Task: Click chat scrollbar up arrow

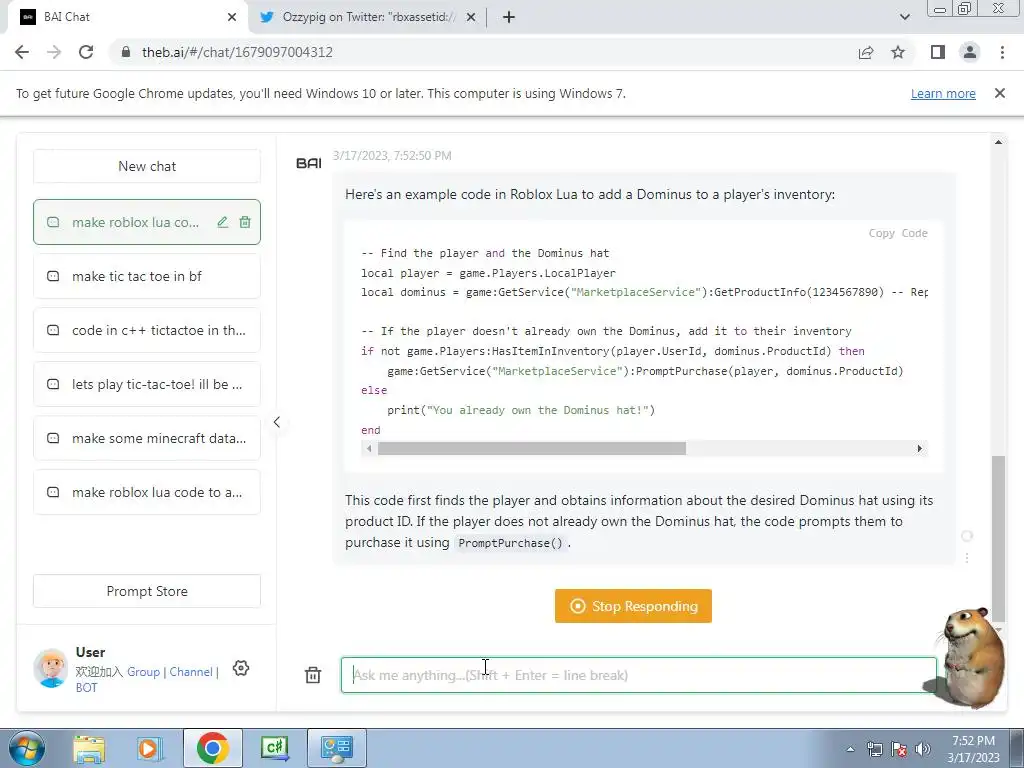Action: coord(999,142)
